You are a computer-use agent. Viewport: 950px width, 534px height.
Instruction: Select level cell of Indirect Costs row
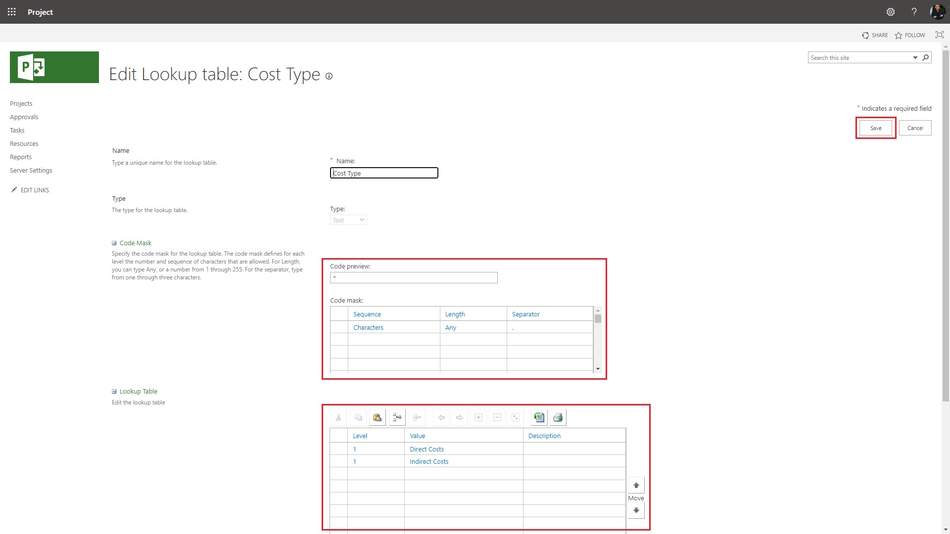pos(376,461)
